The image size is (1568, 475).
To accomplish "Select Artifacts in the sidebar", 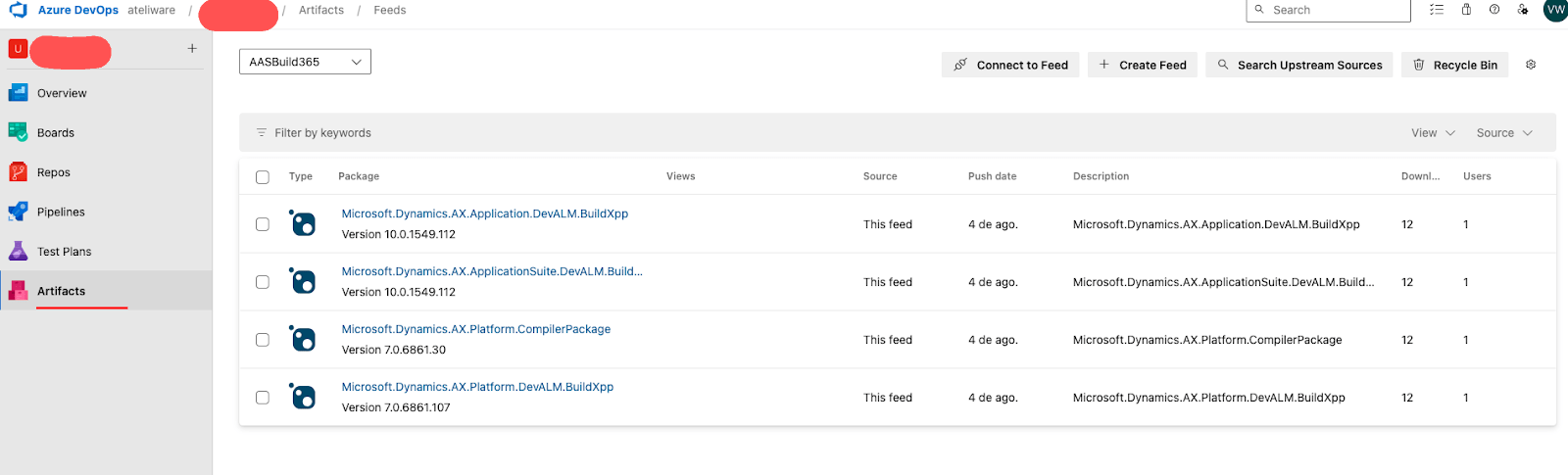I will click(106, 291).
